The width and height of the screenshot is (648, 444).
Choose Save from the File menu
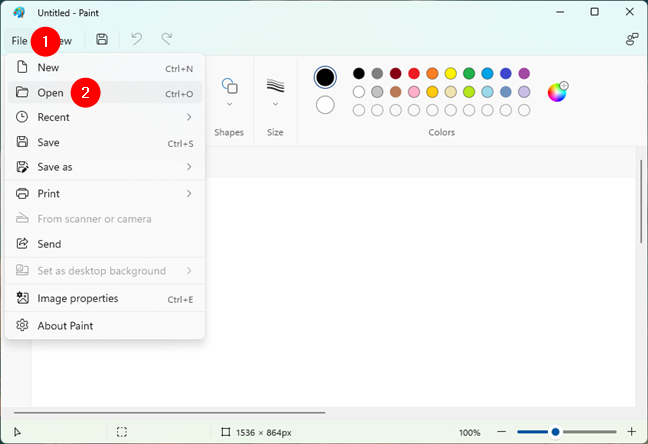pos(105,143)
